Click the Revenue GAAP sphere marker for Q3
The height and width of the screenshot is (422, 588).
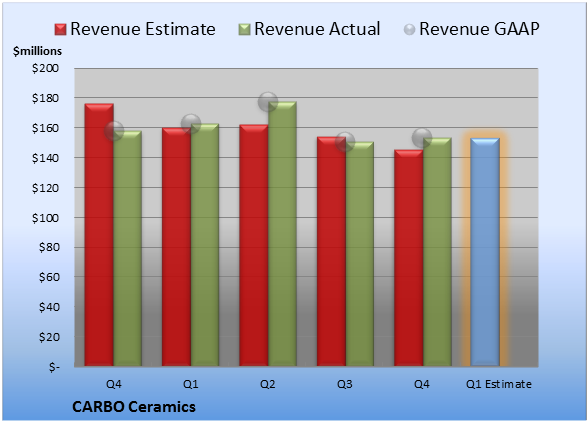(x=345, y=142)
